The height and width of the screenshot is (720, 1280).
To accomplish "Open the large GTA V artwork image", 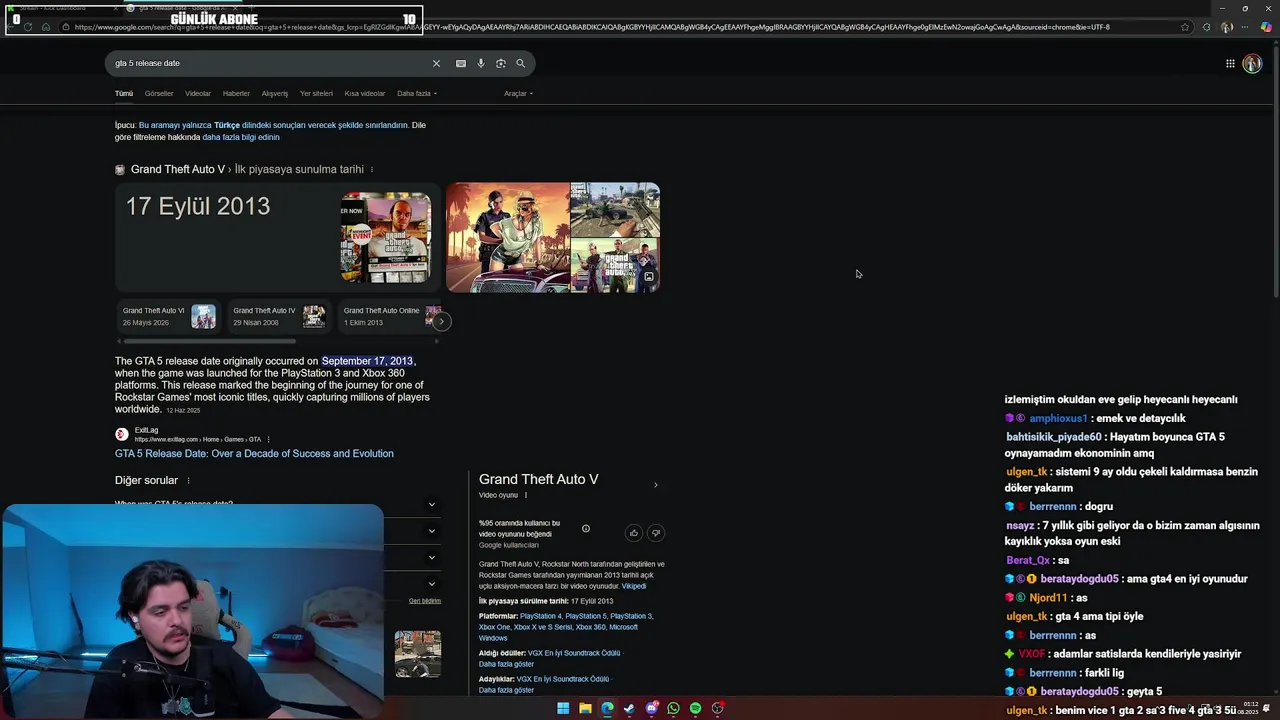I will point(508,238).
